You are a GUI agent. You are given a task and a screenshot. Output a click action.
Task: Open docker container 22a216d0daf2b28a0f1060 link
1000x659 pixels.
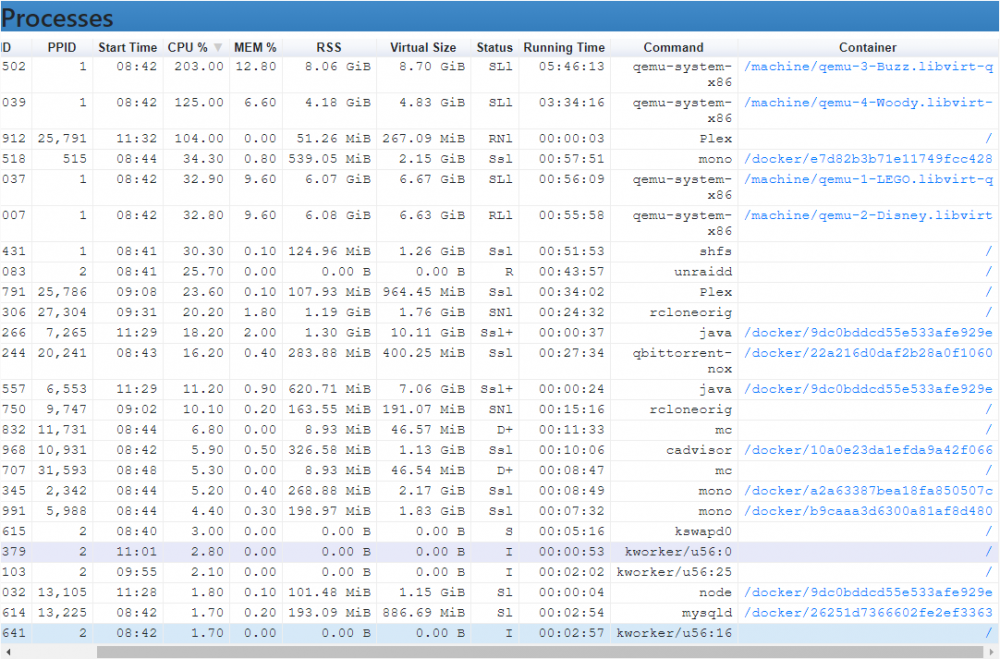[869, 353]
